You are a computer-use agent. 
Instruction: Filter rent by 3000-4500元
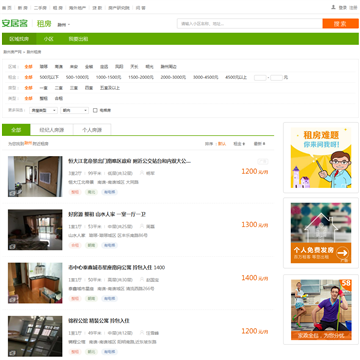(206, 77)
